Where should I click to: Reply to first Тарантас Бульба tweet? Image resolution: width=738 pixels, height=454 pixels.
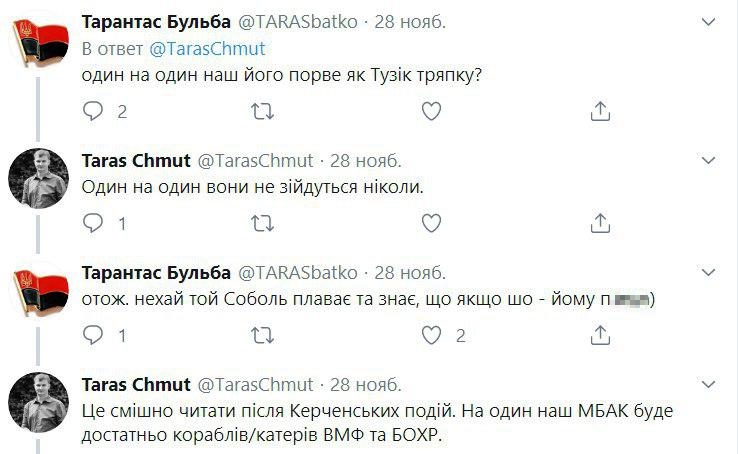tap(94, 111)
